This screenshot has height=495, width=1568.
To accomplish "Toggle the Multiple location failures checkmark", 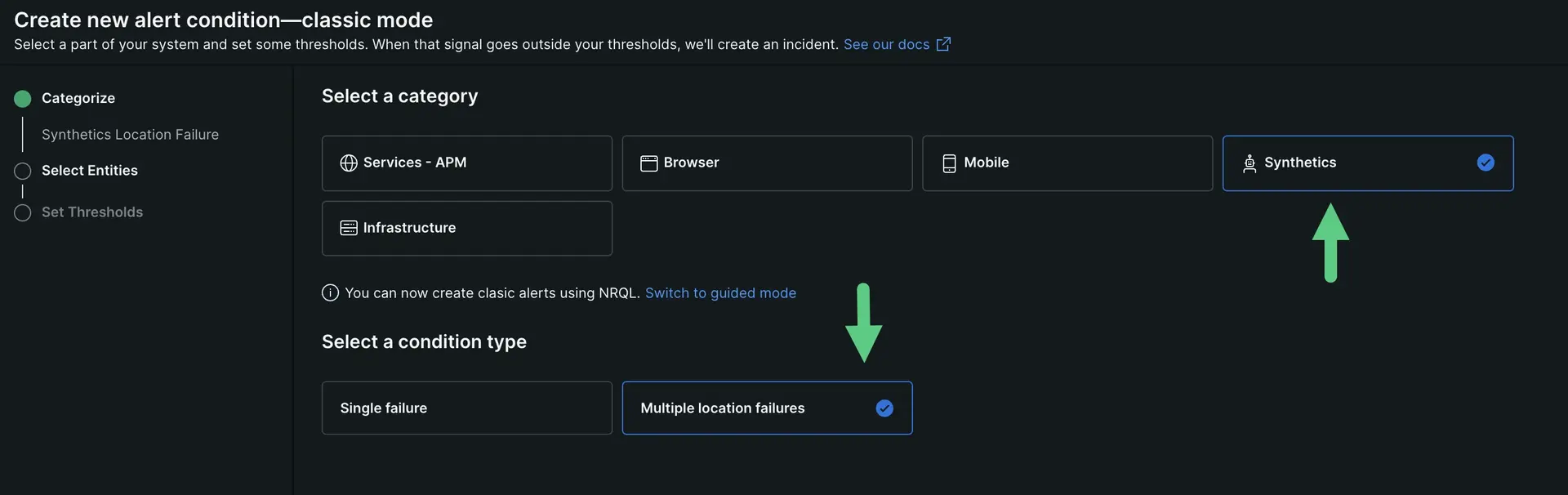I will (884, 408).
